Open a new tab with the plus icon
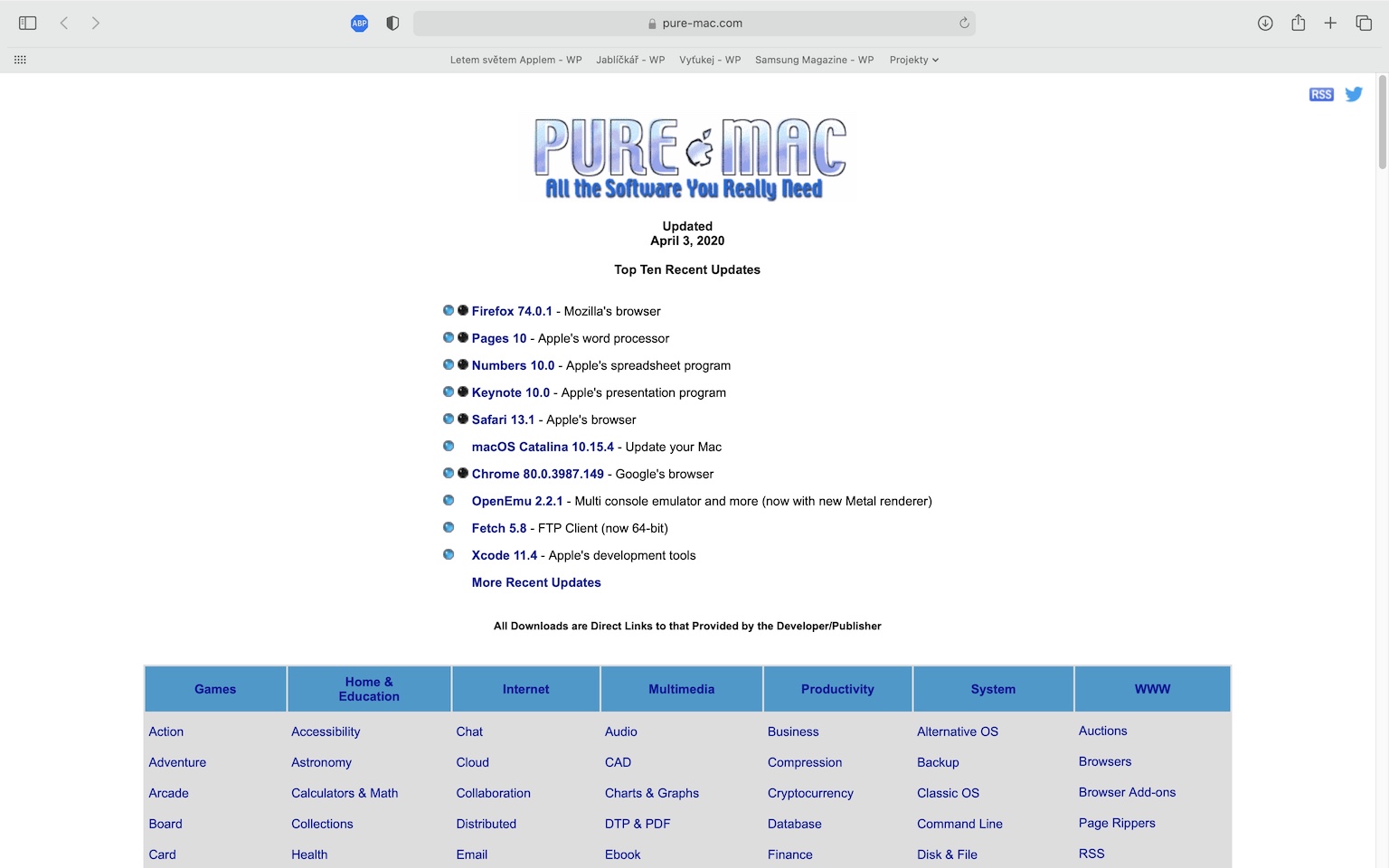This screenshot has width=1389, height=868. coord(1330,24)
